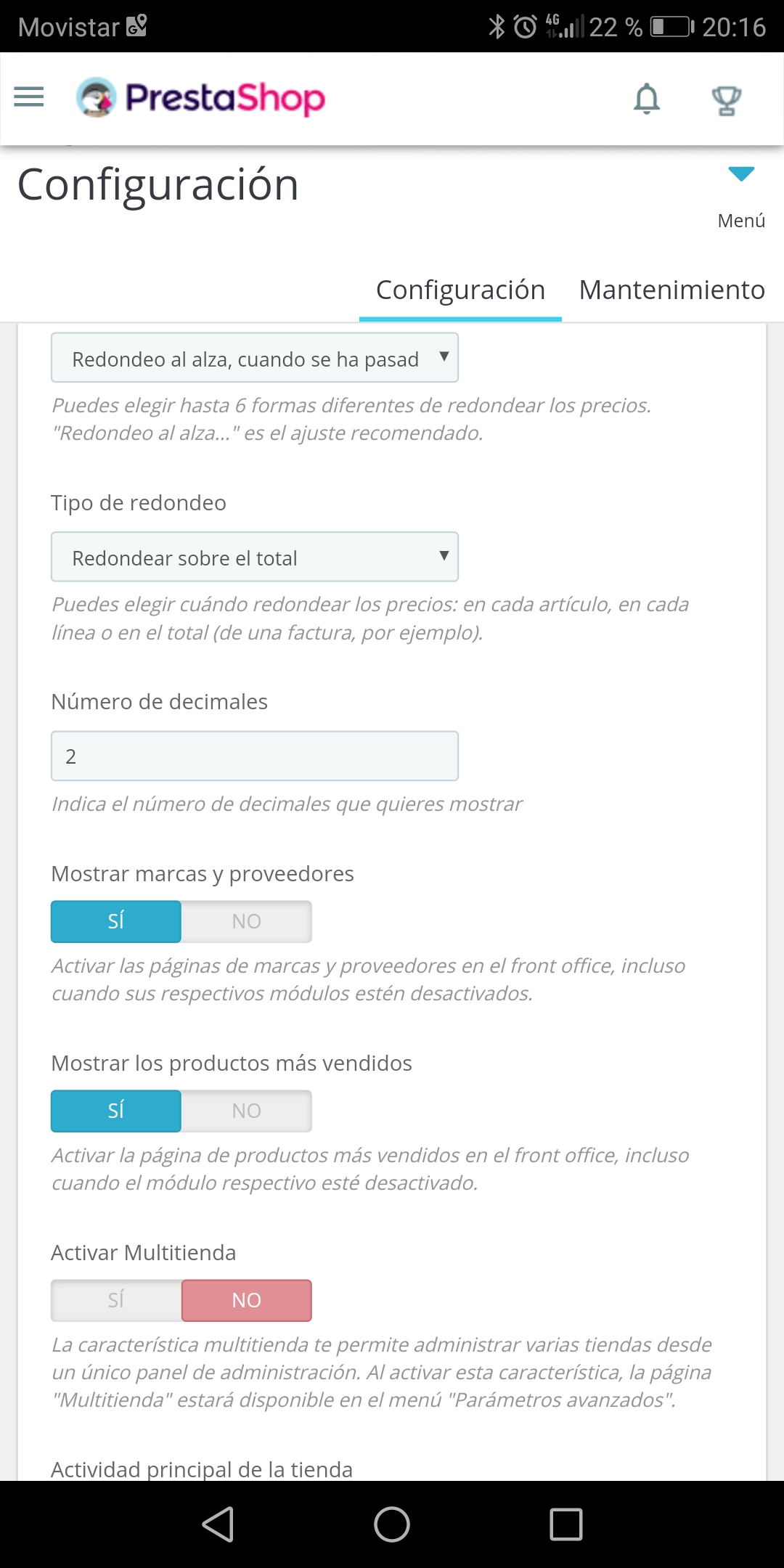Tap the PrestaShop logo

pos(200,98)
